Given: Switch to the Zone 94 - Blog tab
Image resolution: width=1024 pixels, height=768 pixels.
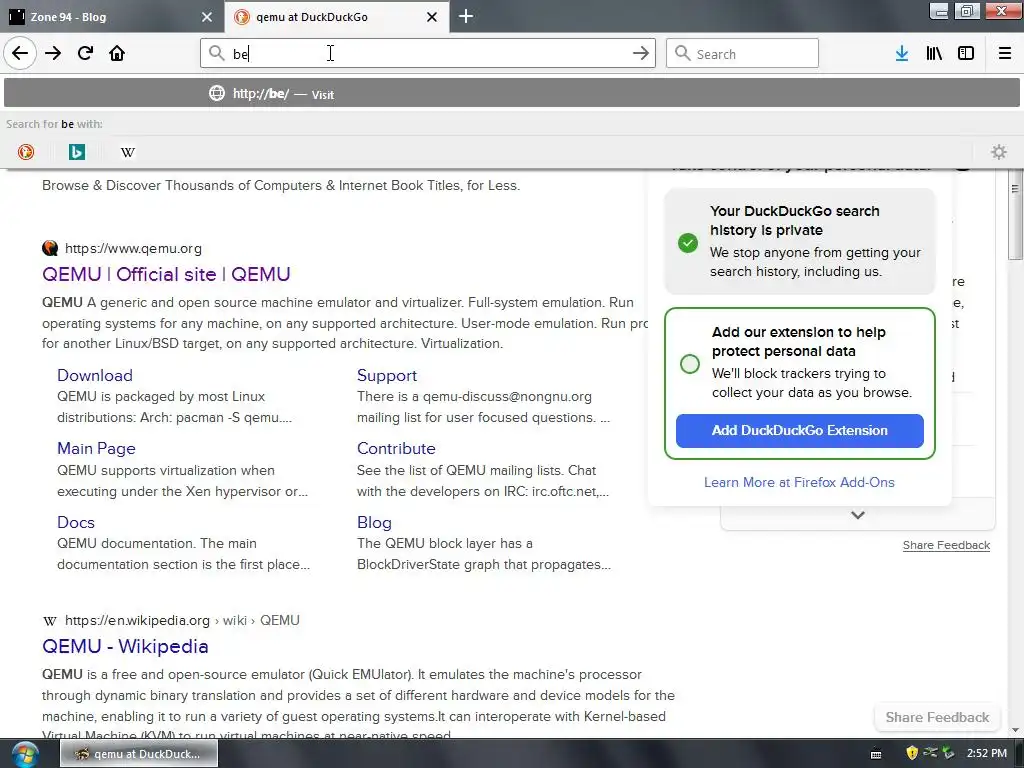Looking at the screenshot, I should tap(112, 17).
